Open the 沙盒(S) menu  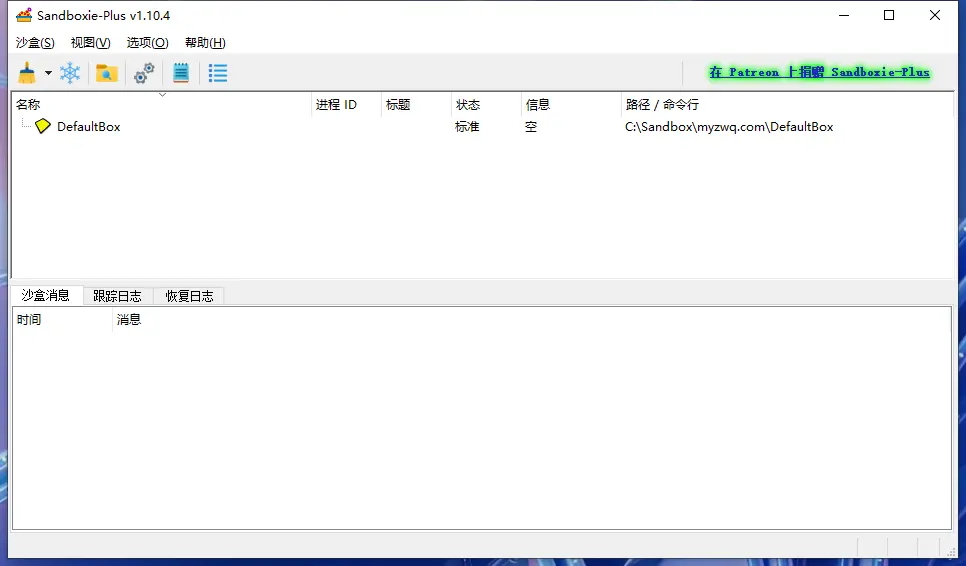35,43
